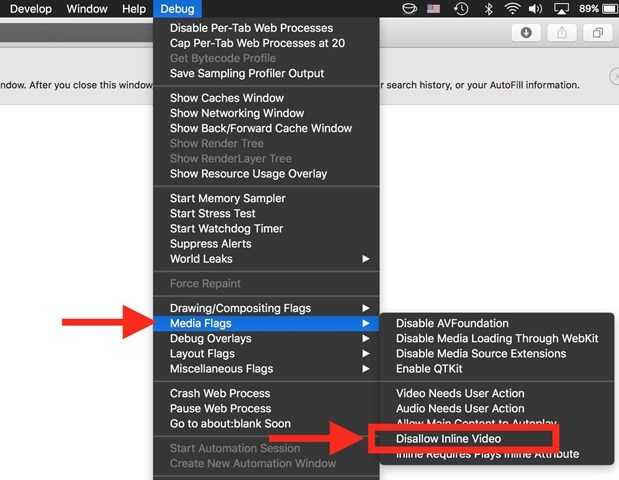Open the Help menu
This screenshot has height=480, width=619.
134,9
